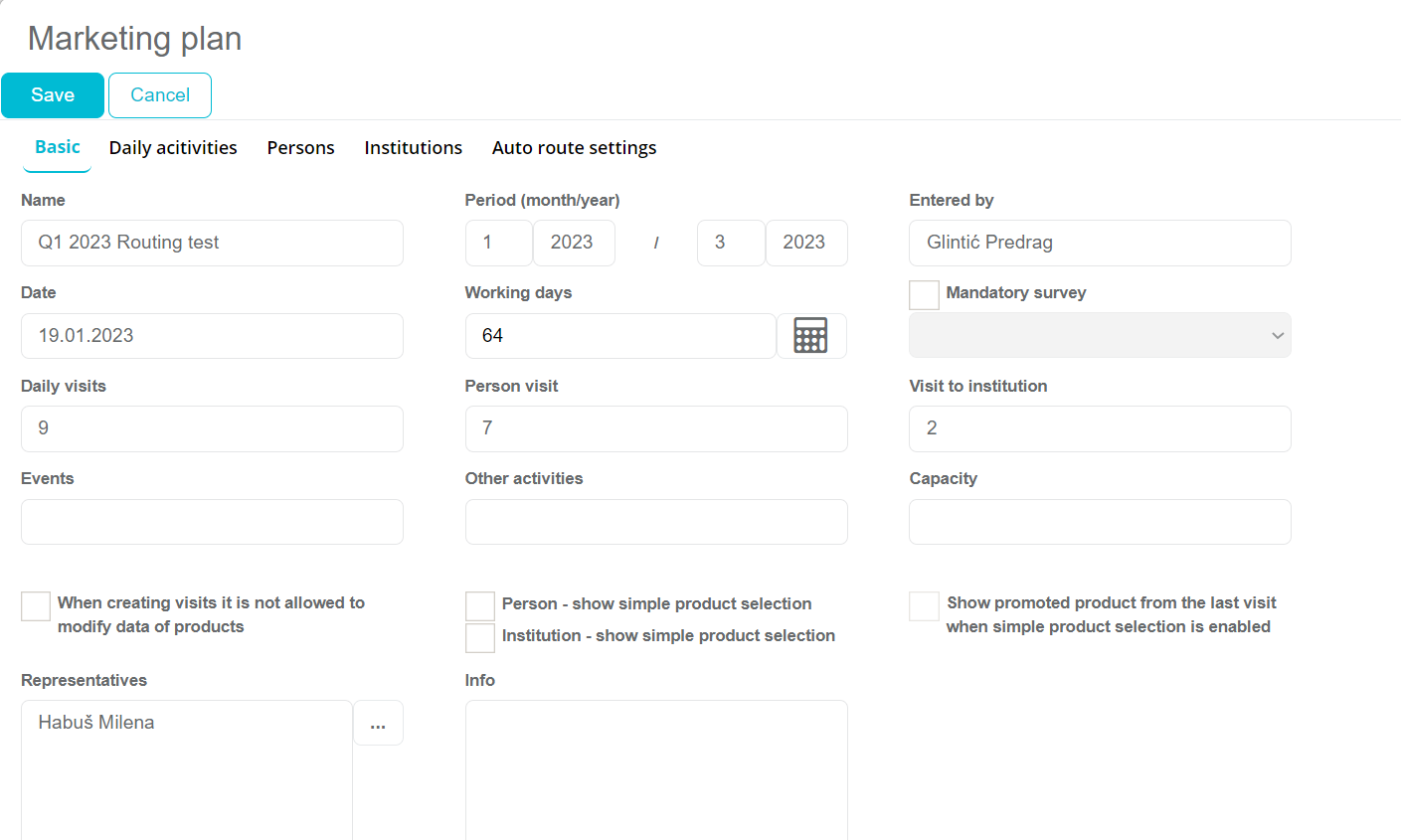Open representatives picker with ellipsis button
The width and height of the screenshot is (1401, 840).
tap(378, 724)
